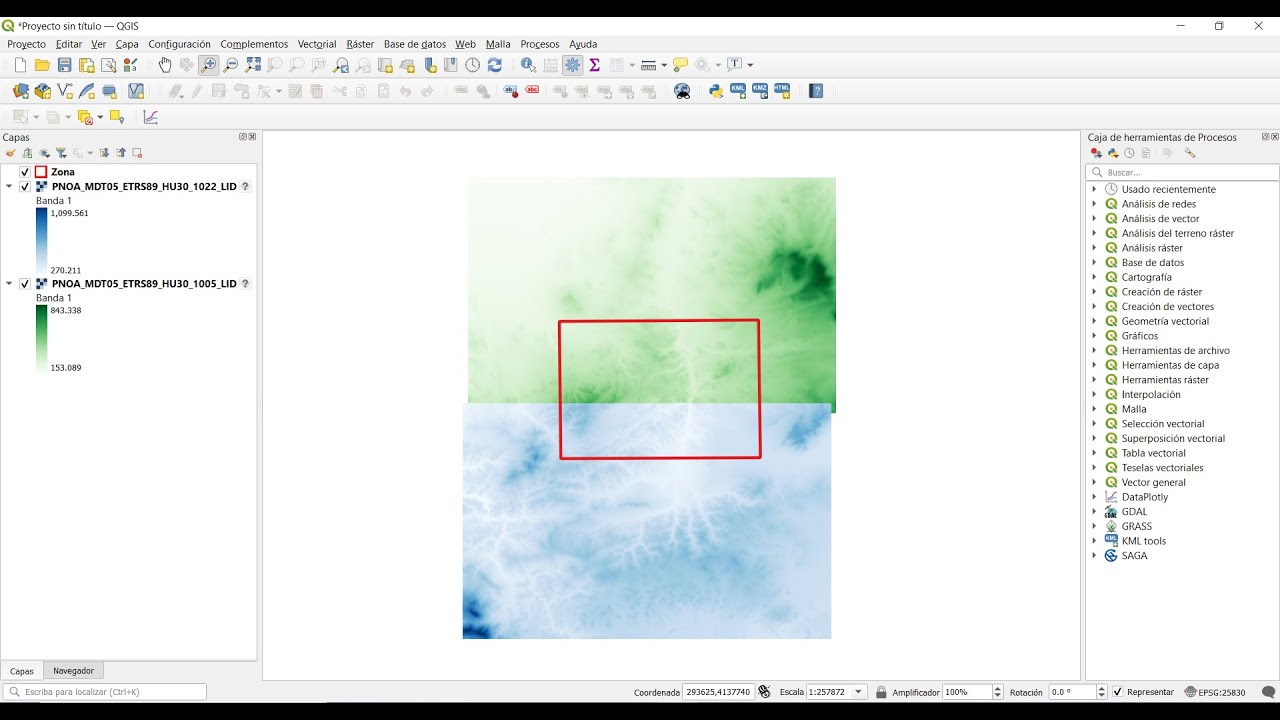
Task: Click the Coordenada input field
Action: [x=718, y=692]
